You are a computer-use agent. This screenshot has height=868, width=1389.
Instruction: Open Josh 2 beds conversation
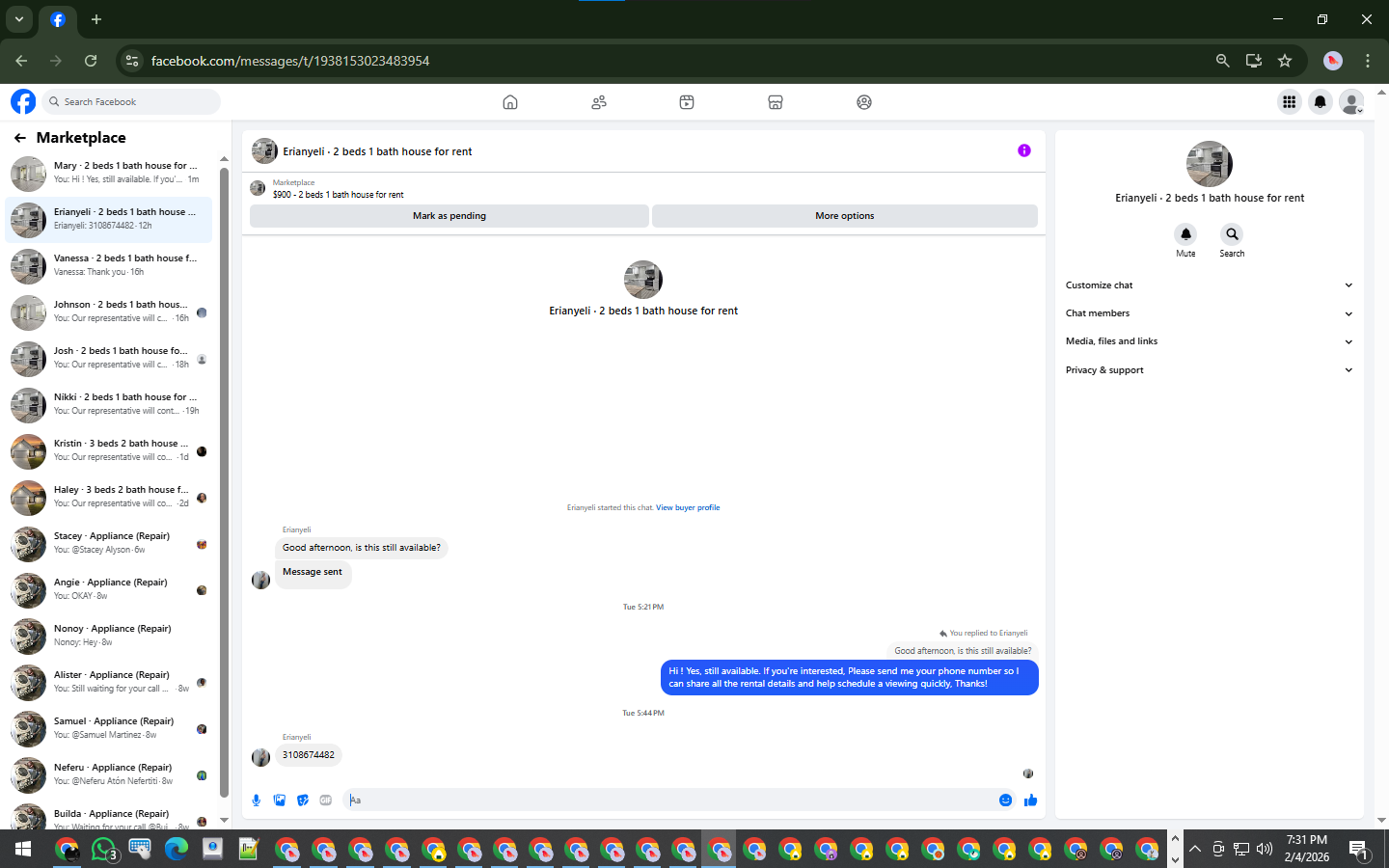pyautogui.click(x=108, y=359)
